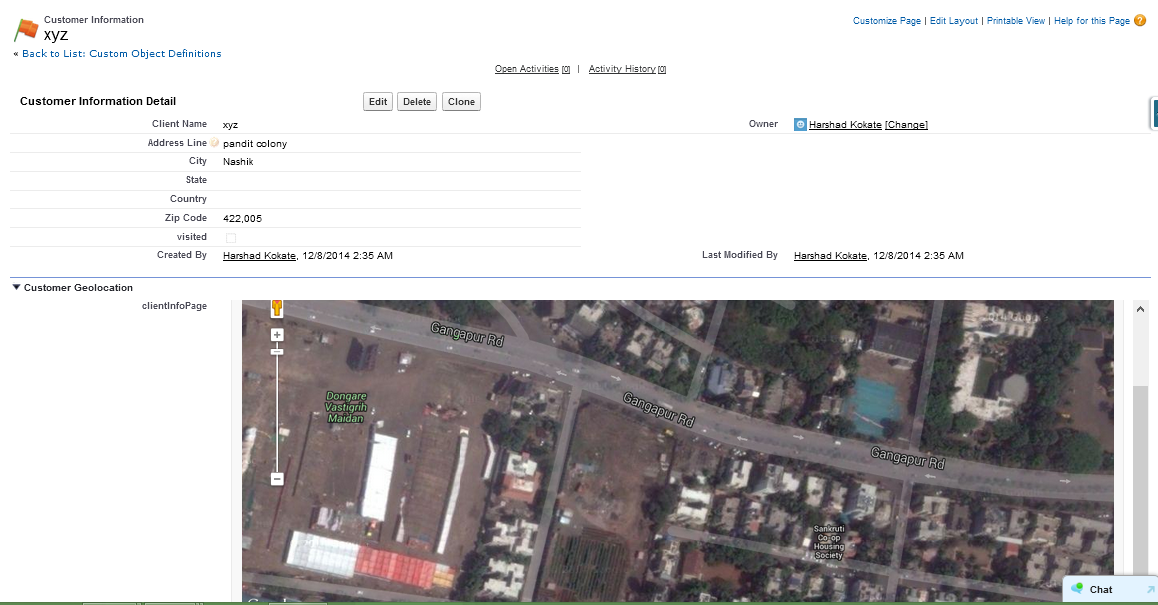Image resolution: width=1158 pixels, height=605 pixels.
Task: Click the orange help question mark icon
Action: click(x=1140, y=20)
